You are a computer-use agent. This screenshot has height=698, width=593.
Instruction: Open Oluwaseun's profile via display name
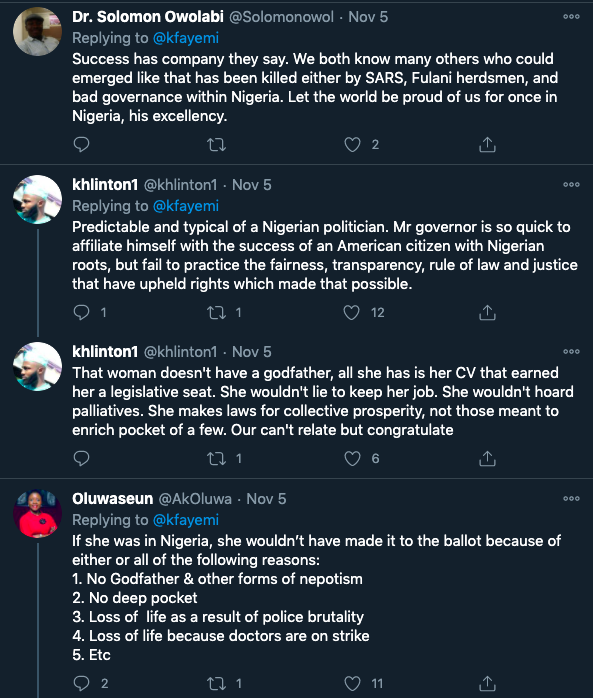tap(113, 499)
